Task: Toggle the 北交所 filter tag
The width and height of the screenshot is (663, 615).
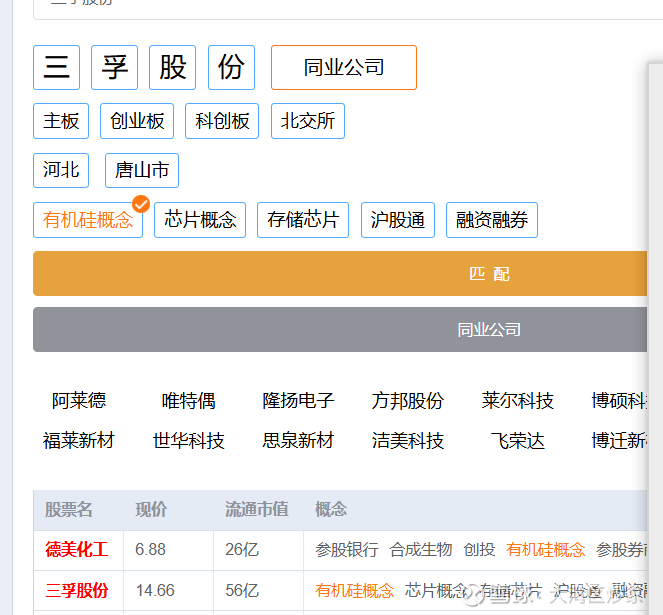Action: coord(308,121)
